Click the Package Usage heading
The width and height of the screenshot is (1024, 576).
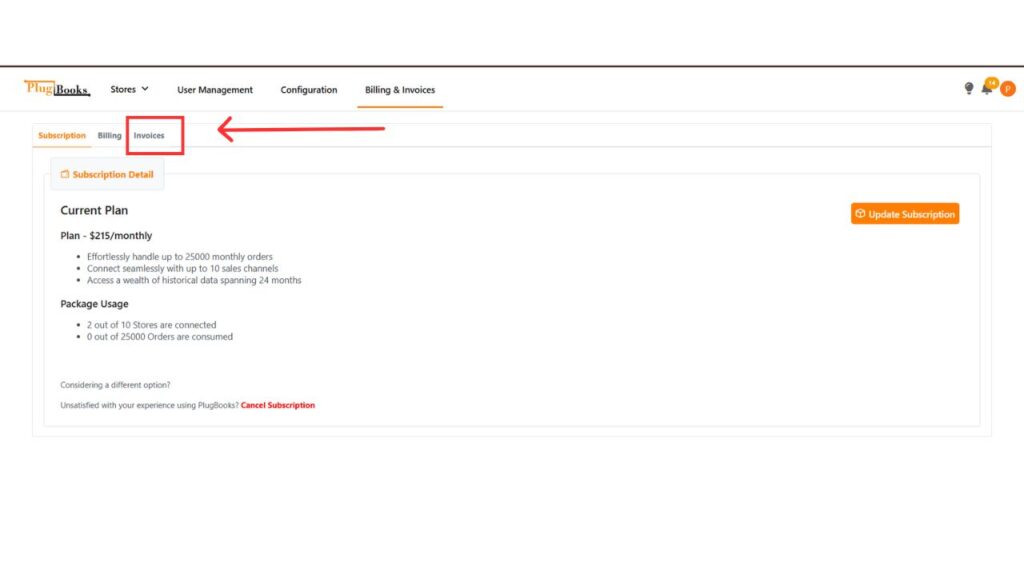[x=94, y=304]
